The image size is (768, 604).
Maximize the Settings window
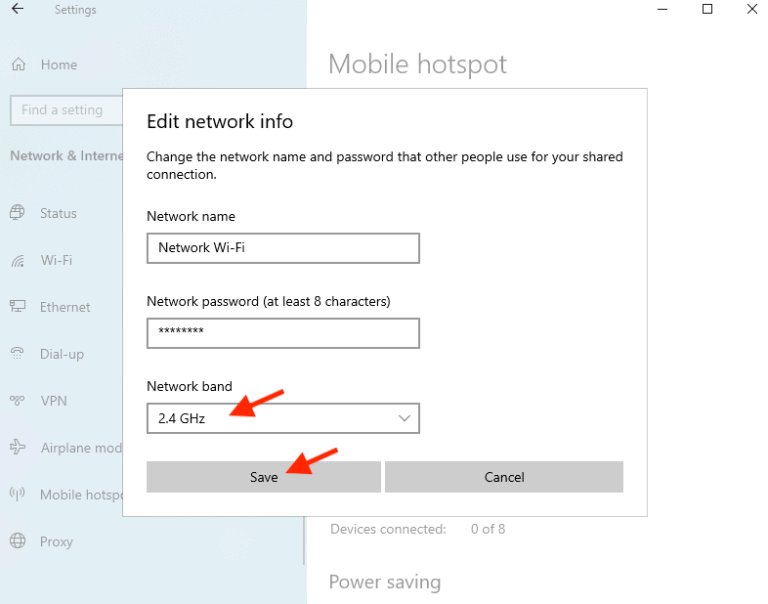[707, 9]
